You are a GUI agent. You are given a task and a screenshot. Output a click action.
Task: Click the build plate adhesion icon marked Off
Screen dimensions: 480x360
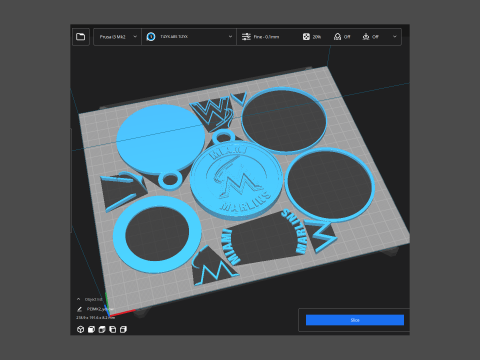coord(366,37)
